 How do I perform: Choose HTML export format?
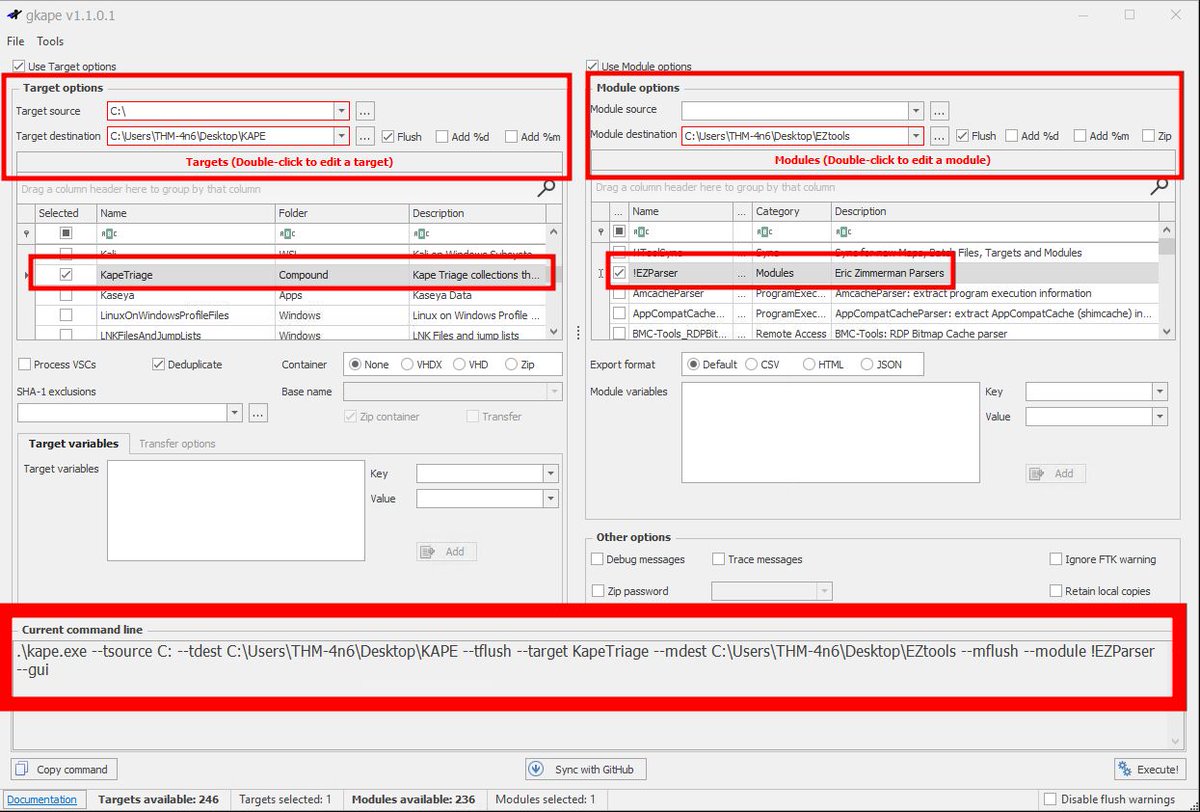point(808,364)
